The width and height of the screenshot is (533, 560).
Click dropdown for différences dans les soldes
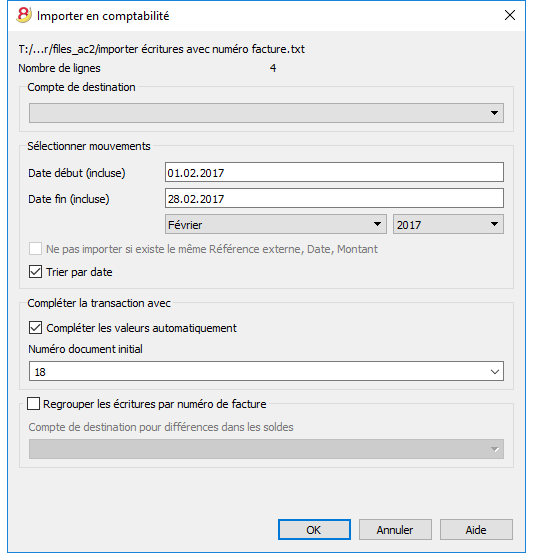click(x=266, y=449)
